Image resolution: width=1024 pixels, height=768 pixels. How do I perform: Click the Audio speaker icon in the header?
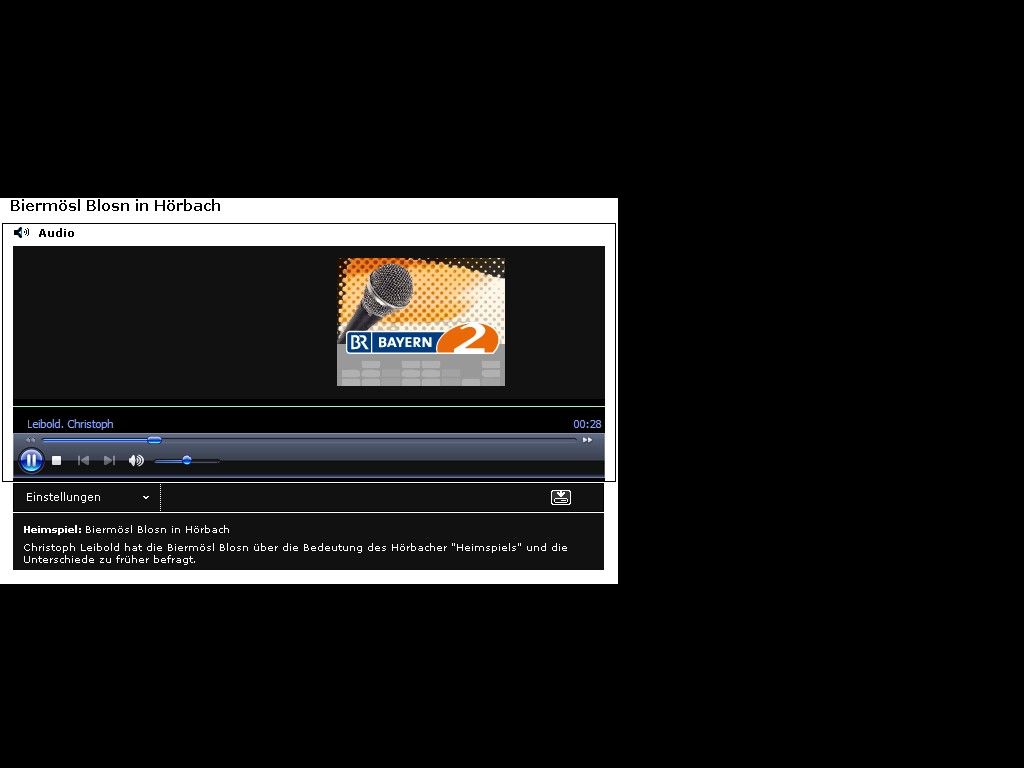pyautogui.click(x=22, y=232)
